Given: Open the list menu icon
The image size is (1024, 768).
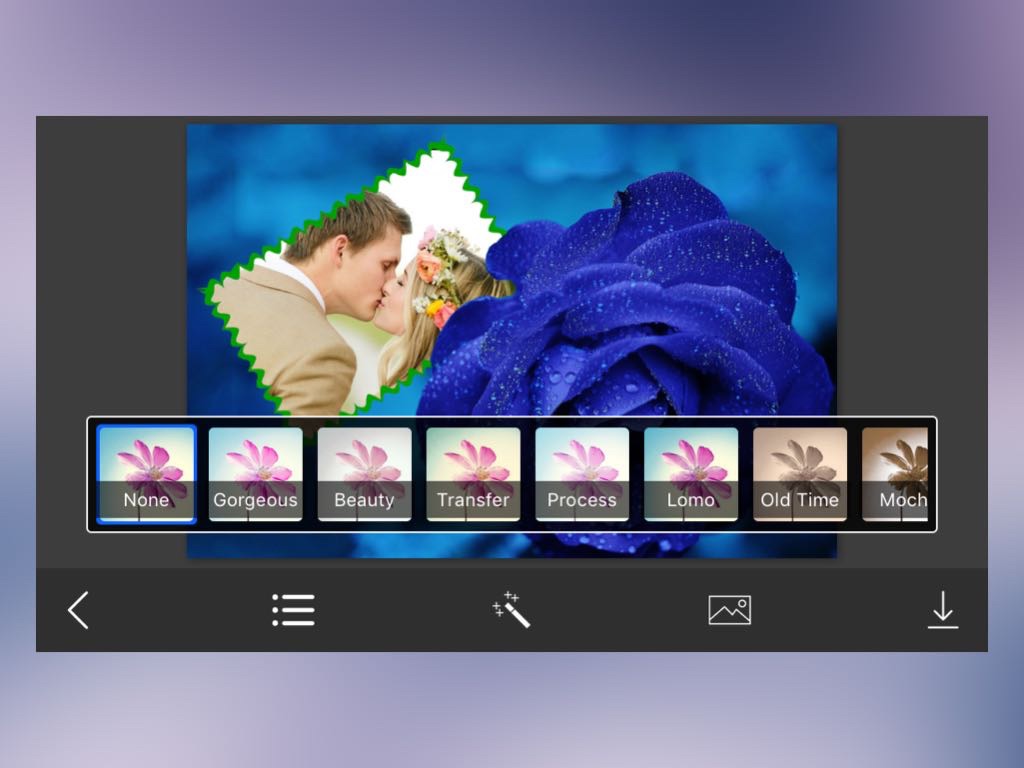Looking at the screenshot, I should tap(293, 610).
